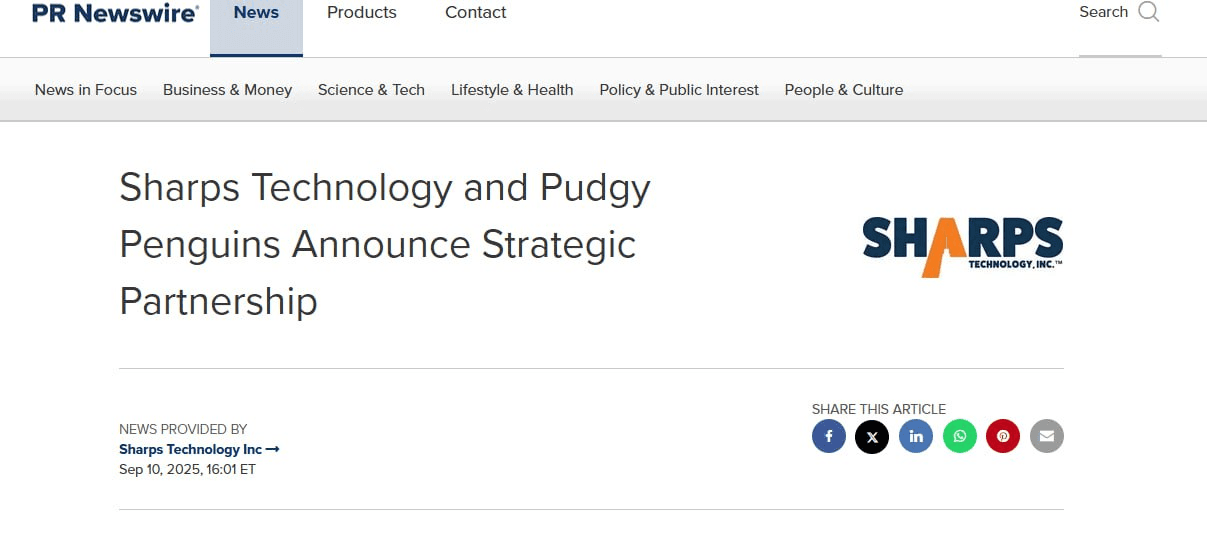Viewport: 1207px width, 533px height.
Task: Click the Sharps Technology logo image
Action: pyautogui.click(x=962, y=246)
